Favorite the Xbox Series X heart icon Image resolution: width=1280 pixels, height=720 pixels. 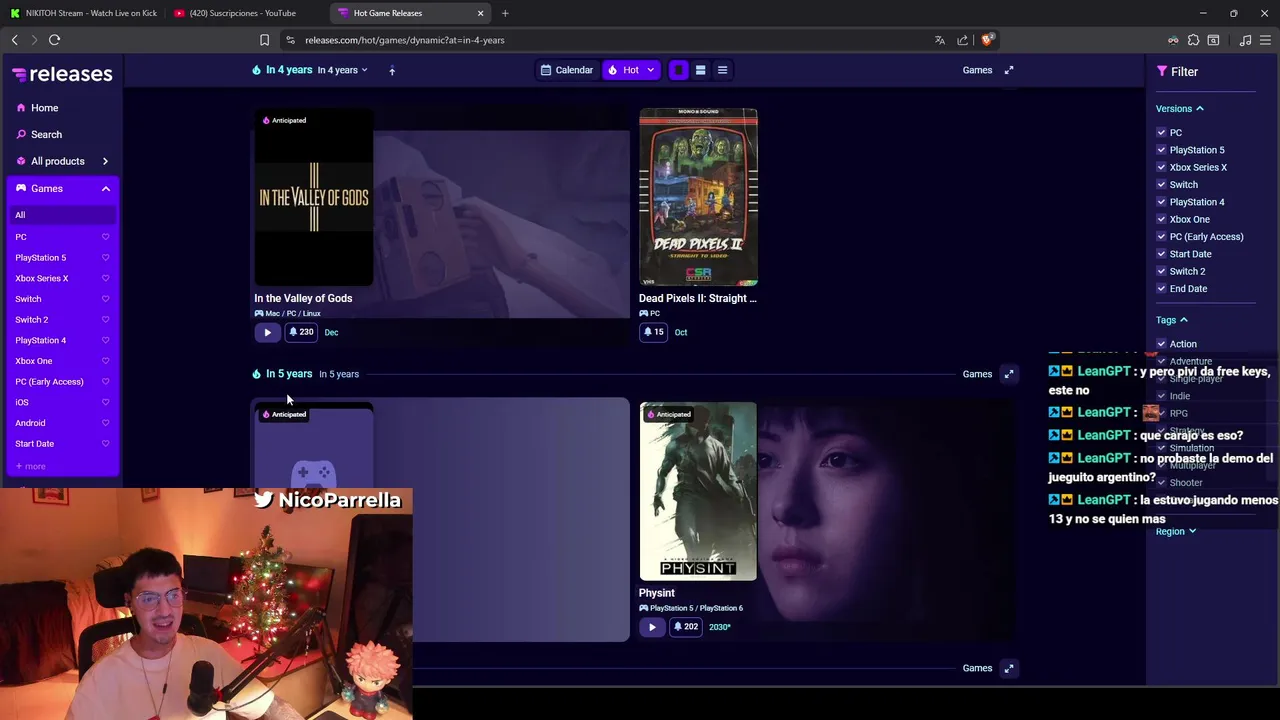[105, 278]
